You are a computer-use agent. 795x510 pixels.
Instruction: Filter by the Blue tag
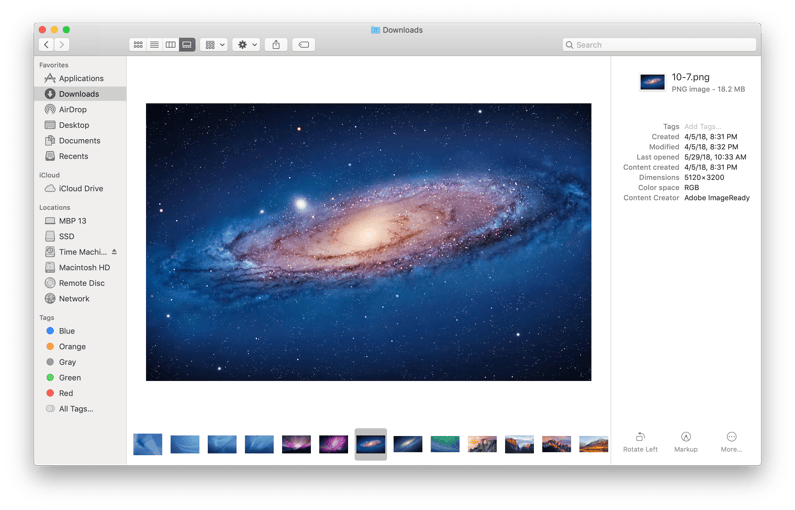tap(80, 331)
